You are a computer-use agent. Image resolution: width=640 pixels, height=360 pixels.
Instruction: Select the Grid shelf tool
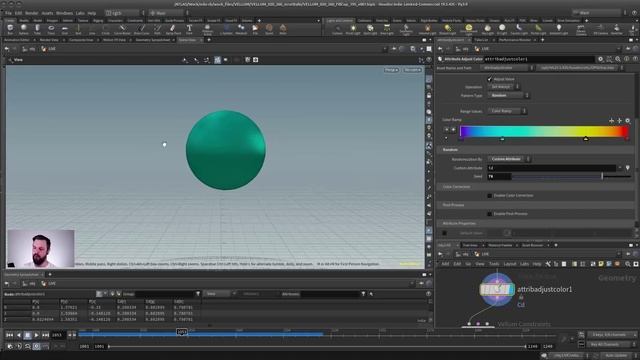tap(64, 29)
